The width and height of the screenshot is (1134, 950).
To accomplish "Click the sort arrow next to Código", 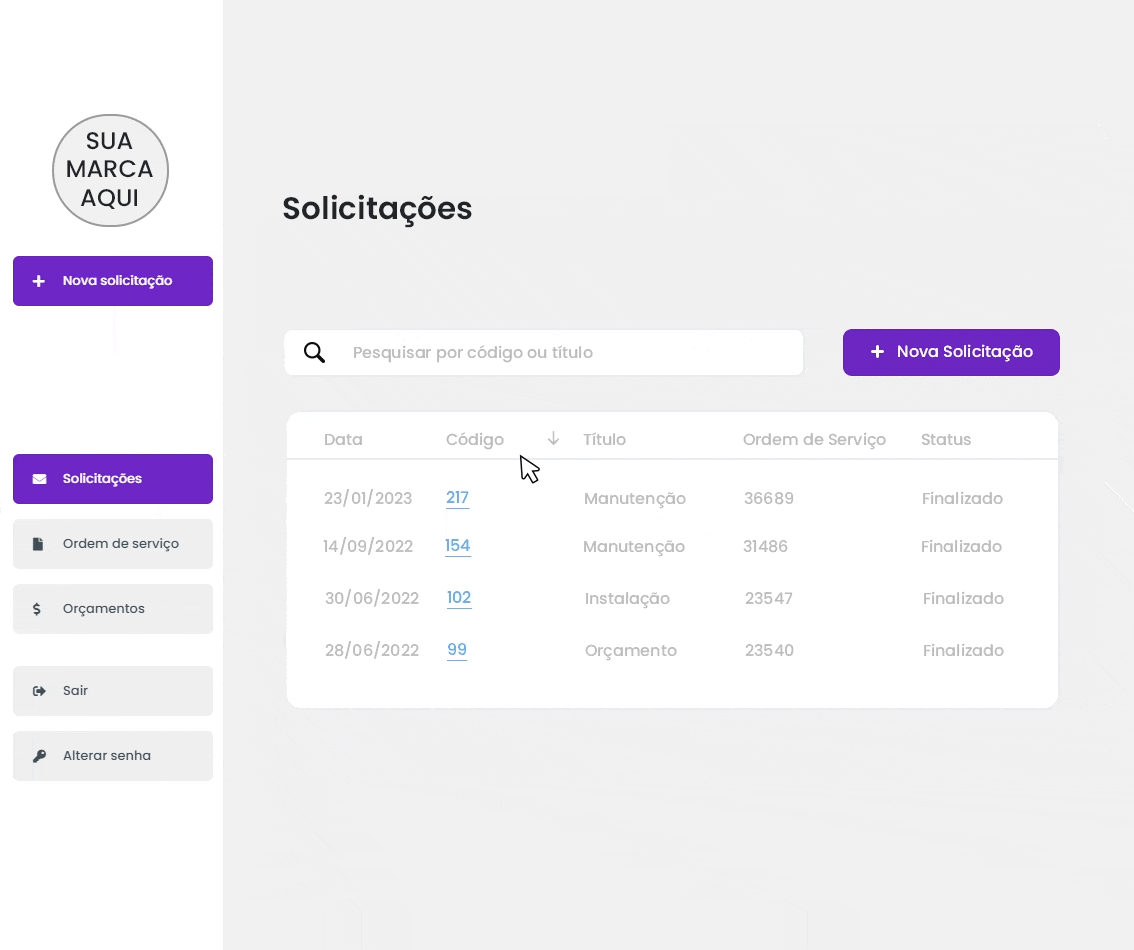I will (x=553, y=439).
